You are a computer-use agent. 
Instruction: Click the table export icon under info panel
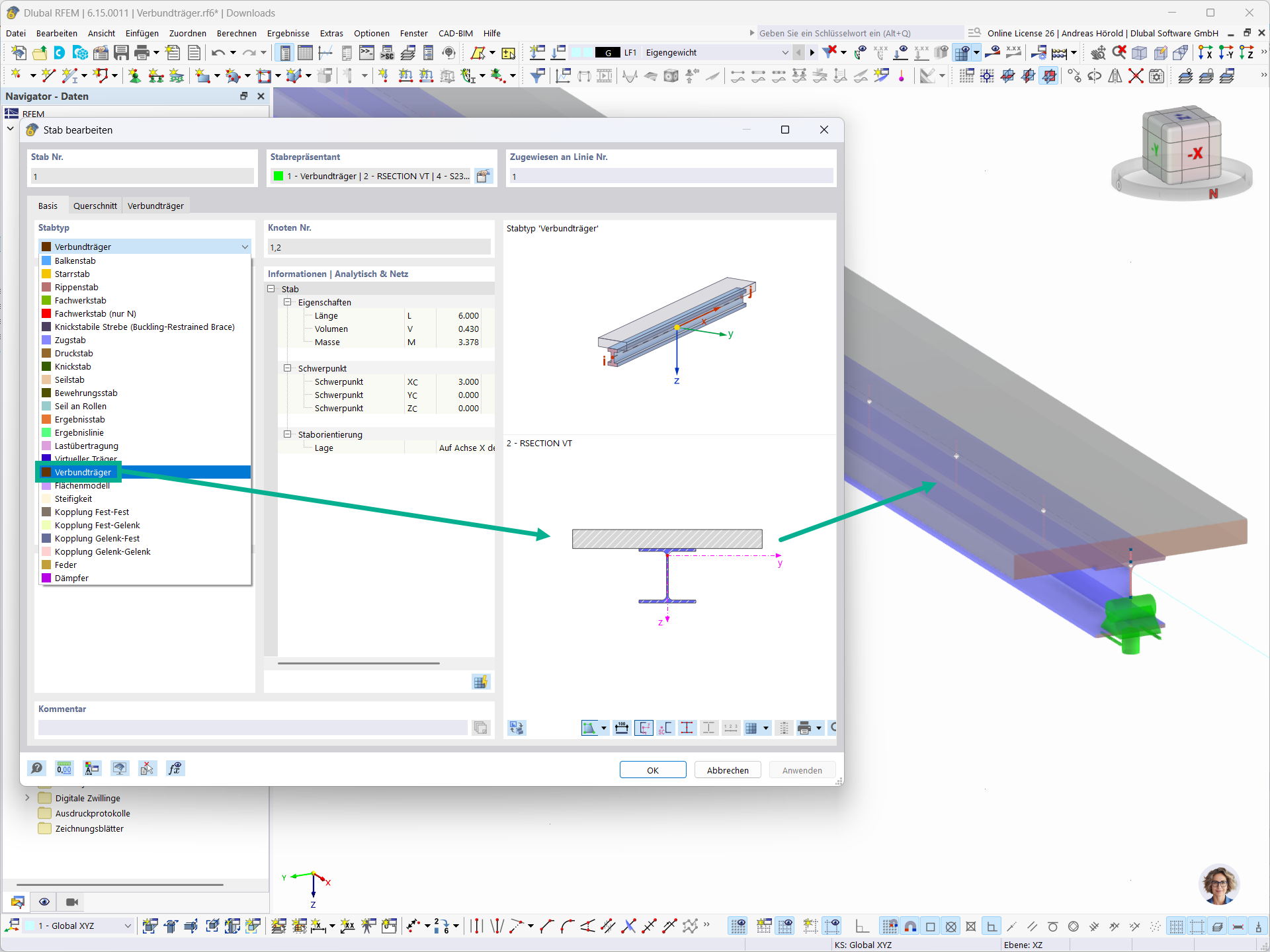pyautogui.click(x=481, y=682)
